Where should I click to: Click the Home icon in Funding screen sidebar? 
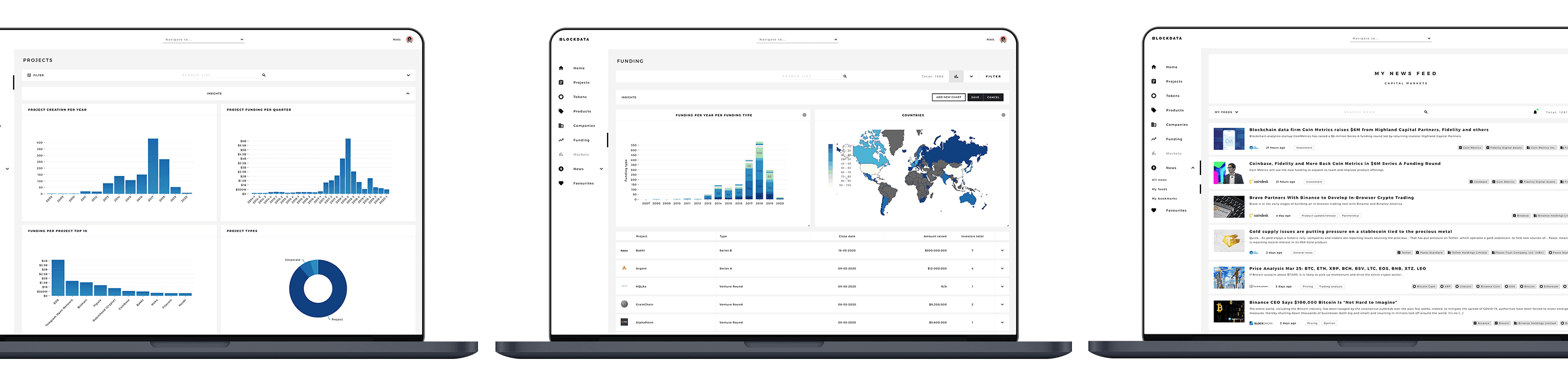coord(561,68)
